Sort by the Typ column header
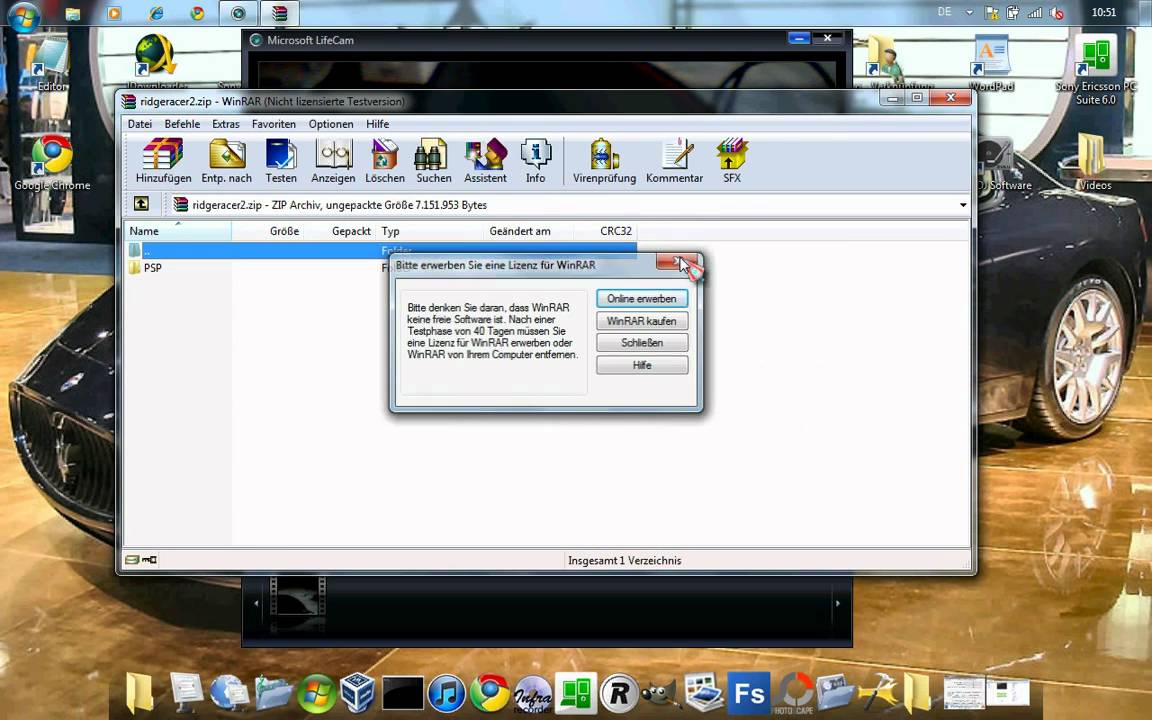The image size is (1152, 720). tap(431, 231)
